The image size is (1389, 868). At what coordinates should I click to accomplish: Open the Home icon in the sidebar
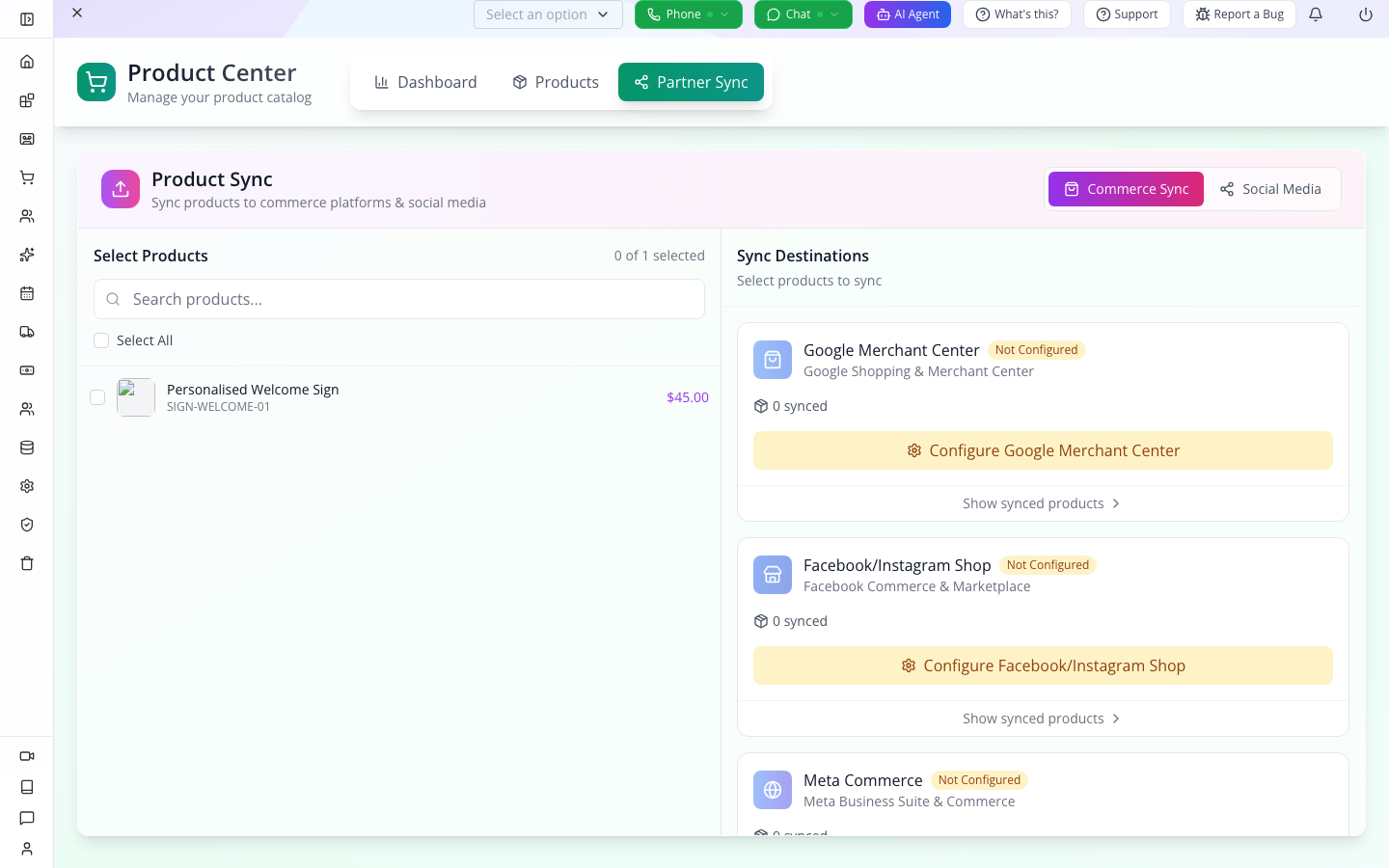click(x=27, y=62)
